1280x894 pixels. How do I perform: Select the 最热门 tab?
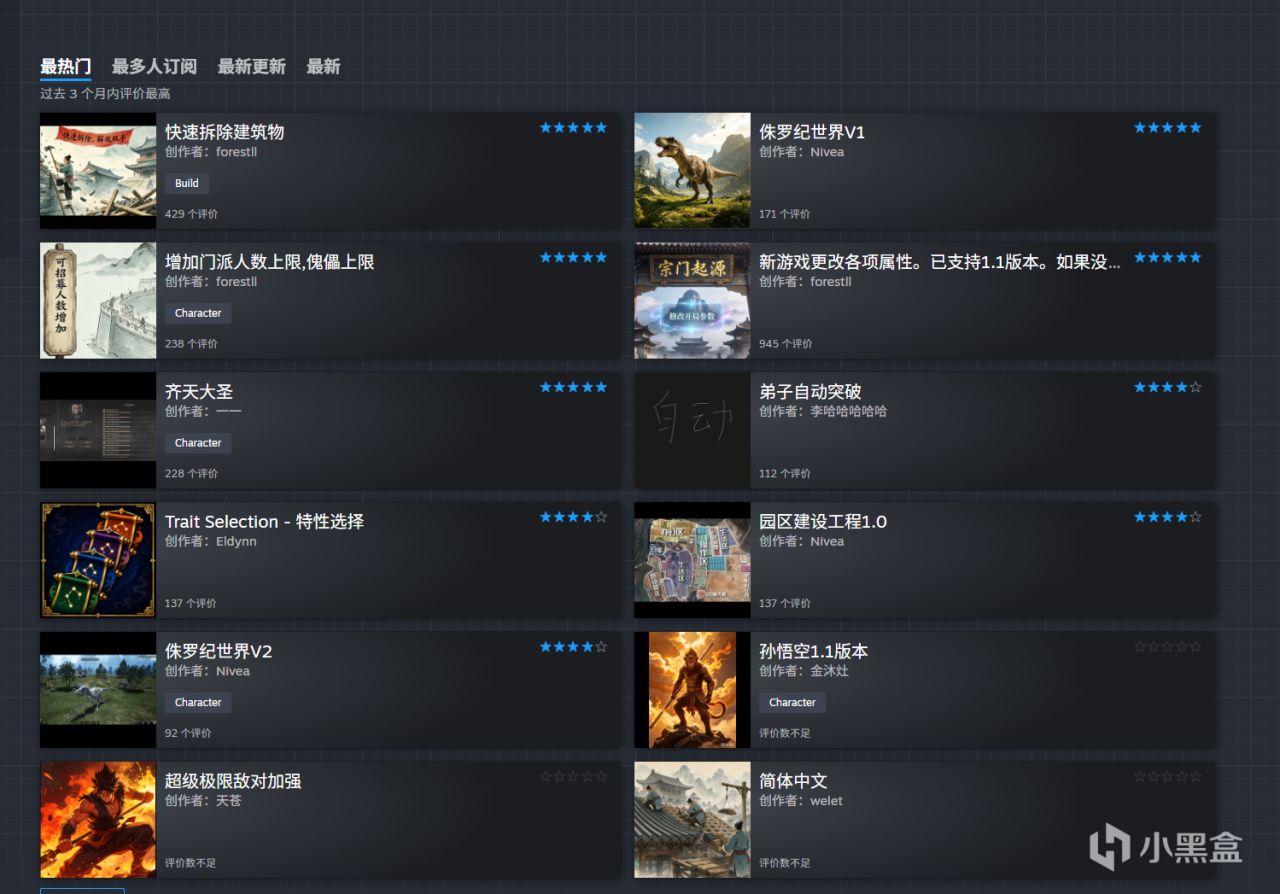(65, 67)
